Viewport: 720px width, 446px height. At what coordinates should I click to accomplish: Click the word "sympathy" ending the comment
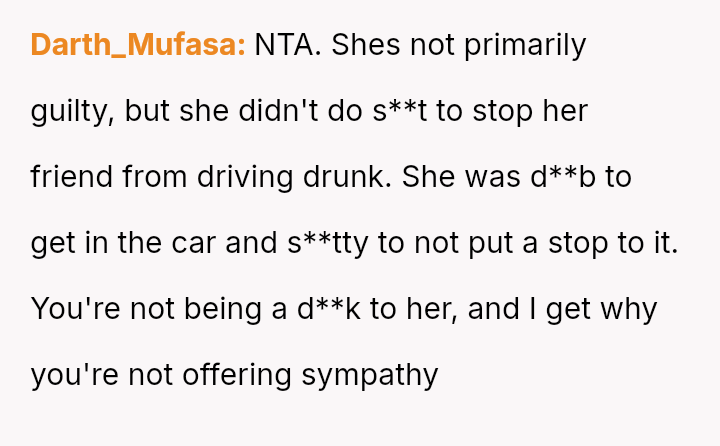[371, 375]
